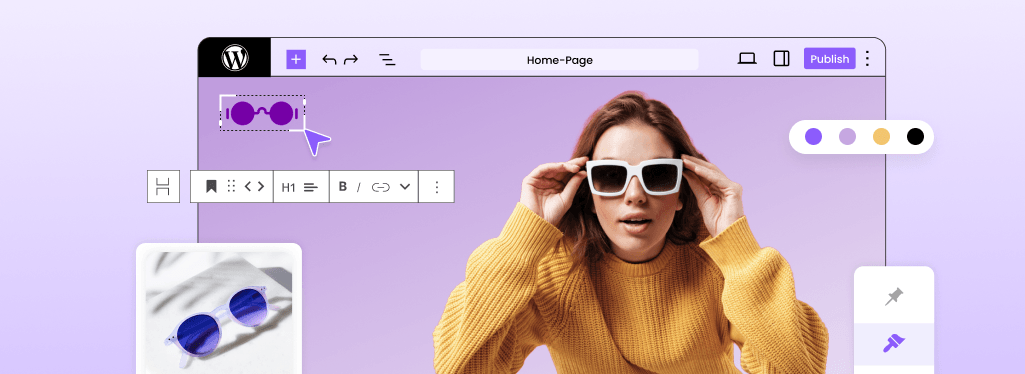Open the text alignment control
The width and height of the screenshot is (1025, 374).
point(311,187)
